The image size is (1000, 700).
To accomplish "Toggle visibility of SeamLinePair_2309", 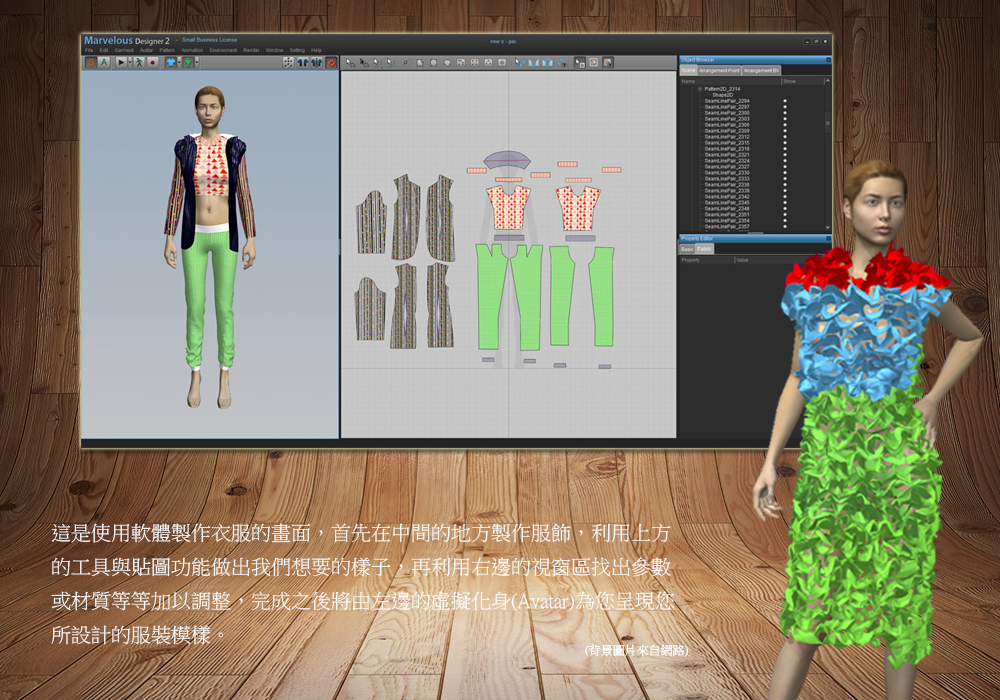I will tap(784, 131).
